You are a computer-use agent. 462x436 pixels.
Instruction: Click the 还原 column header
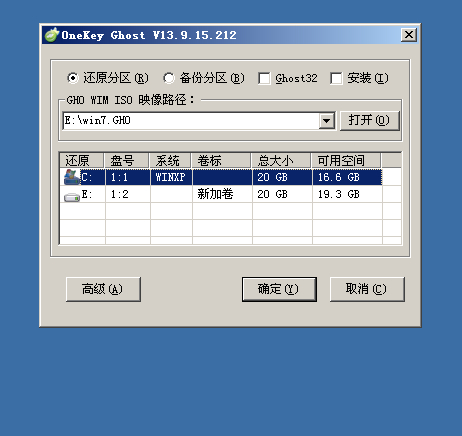click(x=82, y=160)
